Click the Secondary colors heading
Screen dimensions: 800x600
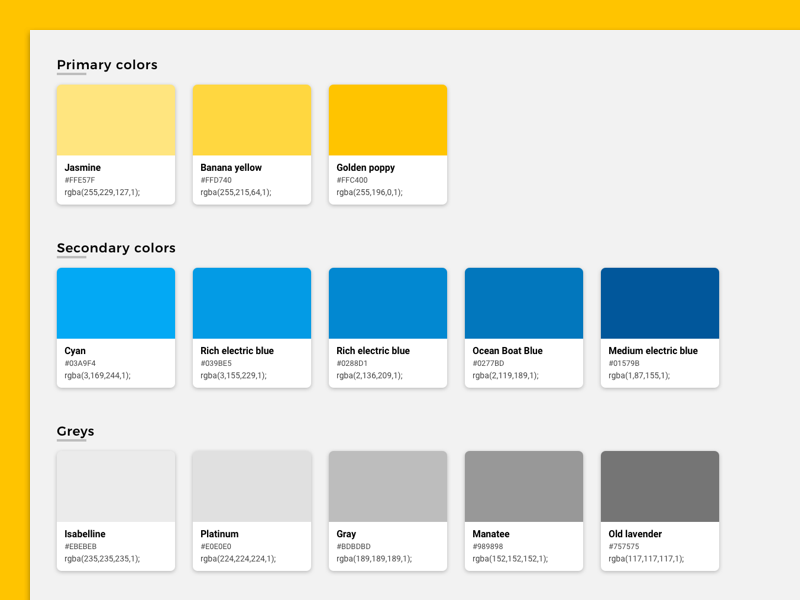pyautogui.click(x=116, y=248)
